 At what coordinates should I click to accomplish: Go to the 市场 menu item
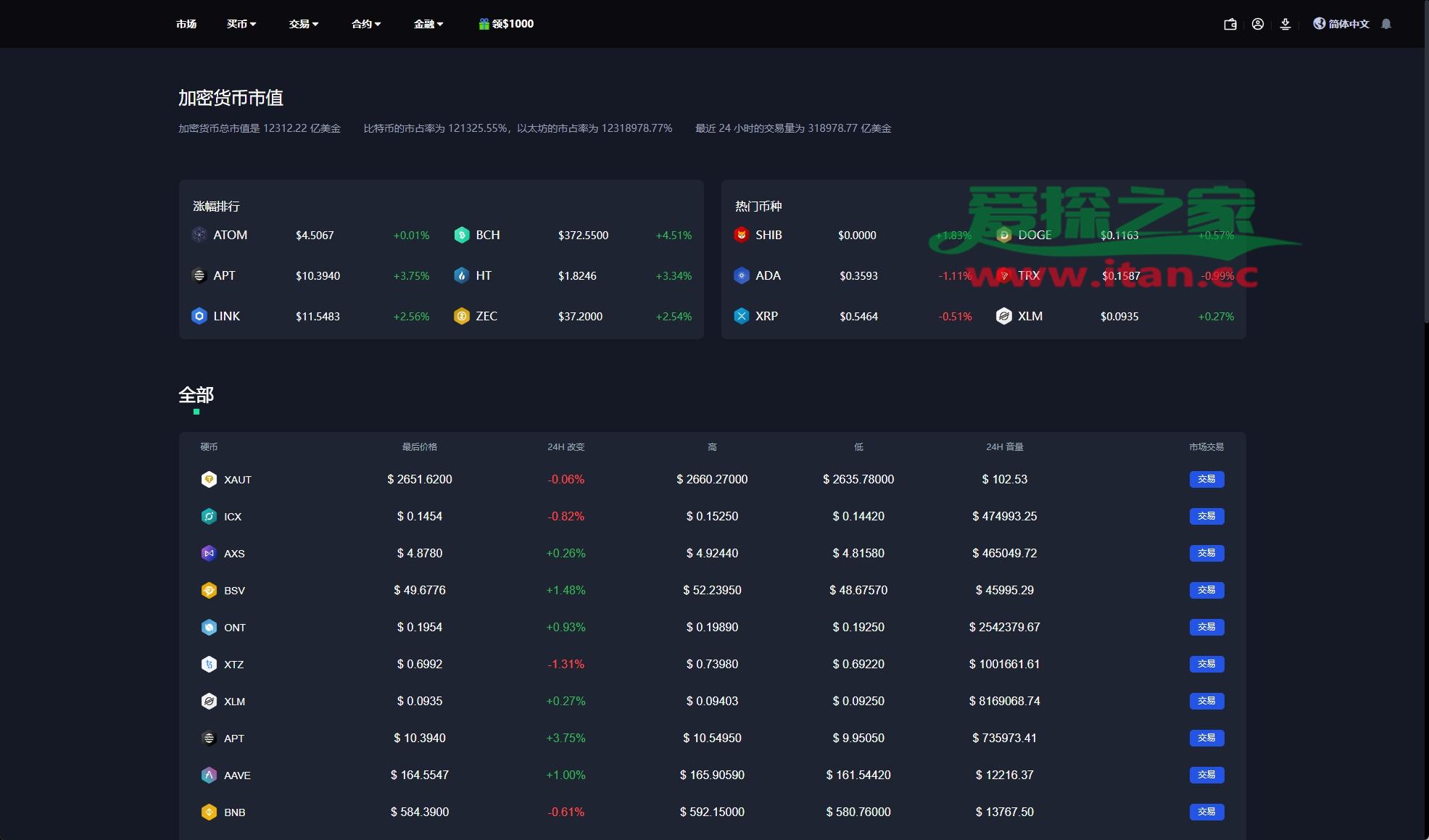tap(186, 24)
